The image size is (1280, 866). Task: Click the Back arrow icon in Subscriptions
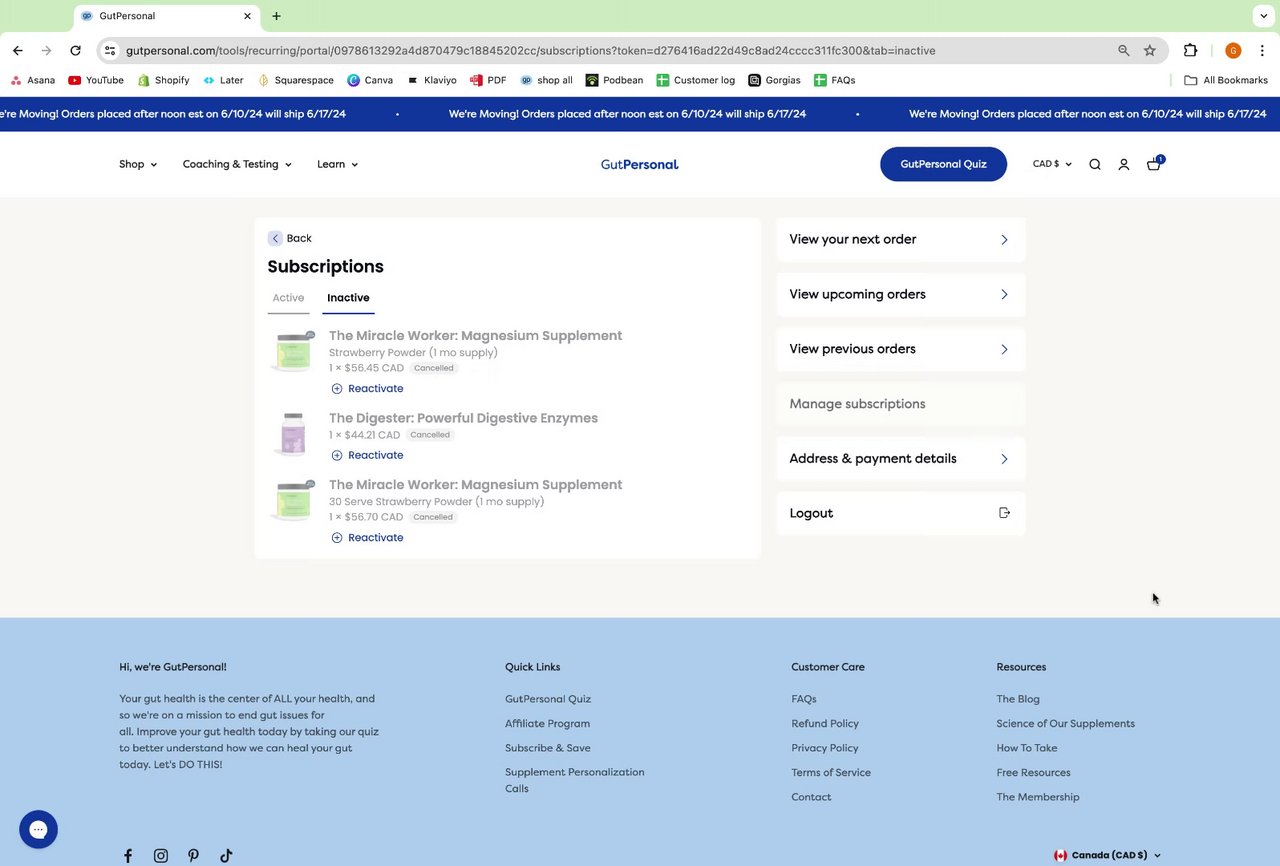pyautogui.click(x=275, y=238)
